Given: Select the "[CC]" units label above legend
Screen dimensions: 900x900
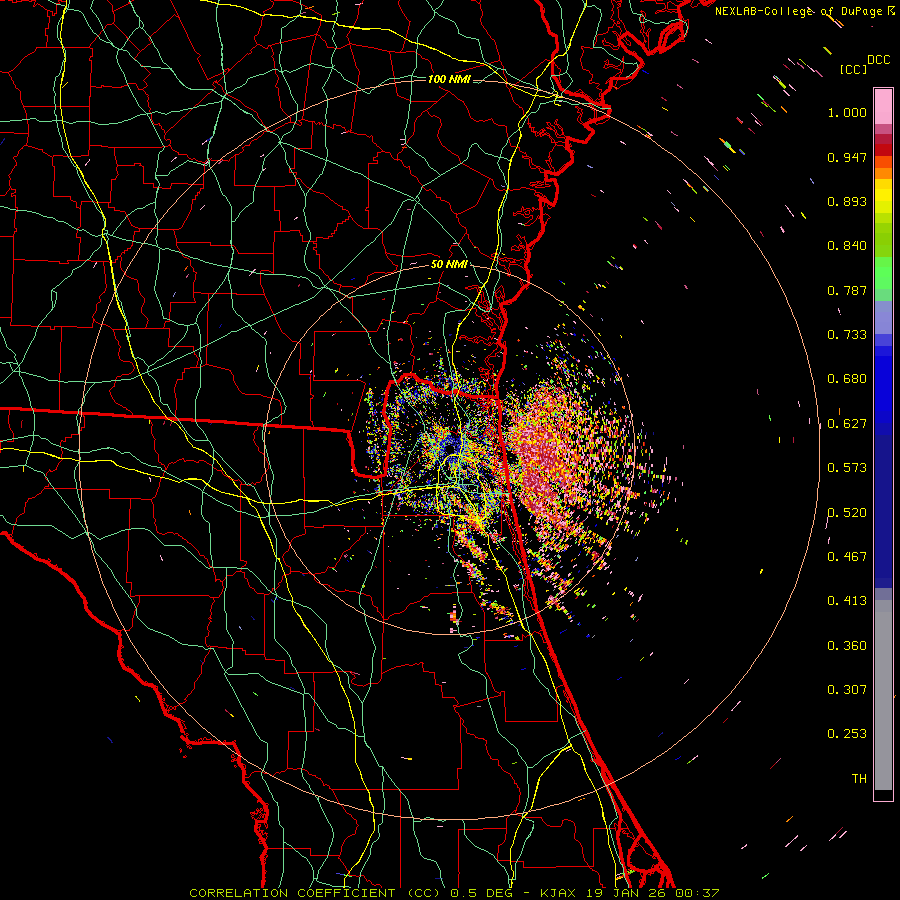Looking at the screenshot, I should coord(853,69).
